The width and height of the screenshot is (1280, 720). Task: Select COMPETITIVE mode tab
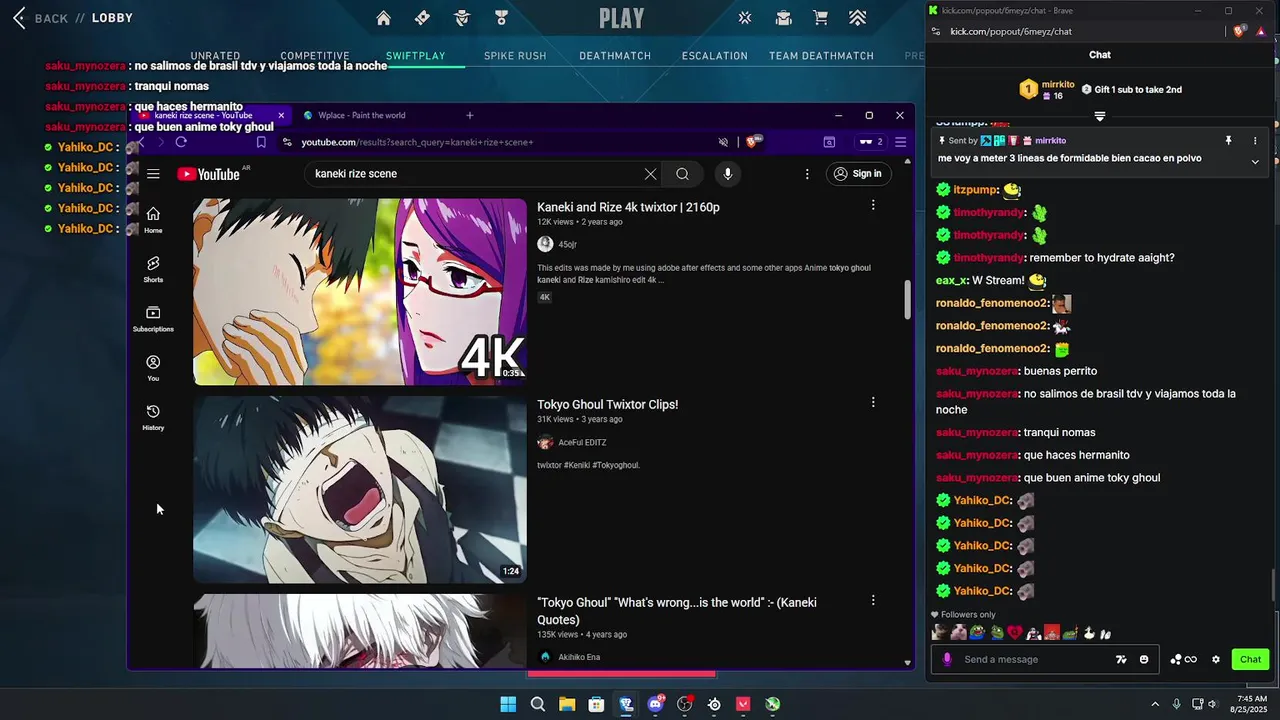pyautogui.click(x=315, y=56)
